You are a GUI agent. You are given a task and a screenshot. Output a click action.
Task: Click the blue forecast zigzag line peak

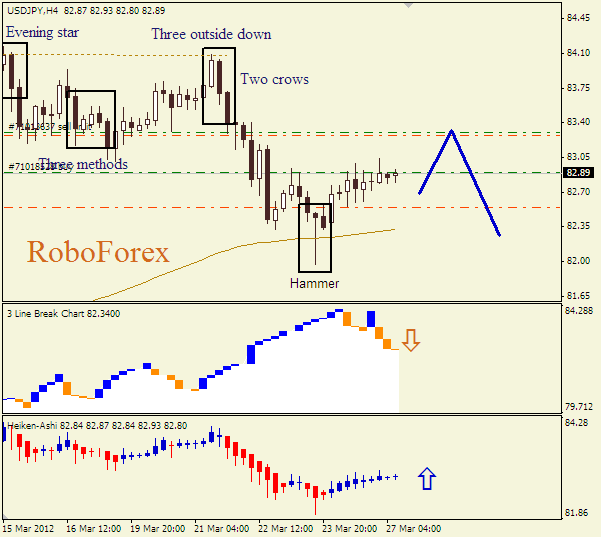coord(453,131)
